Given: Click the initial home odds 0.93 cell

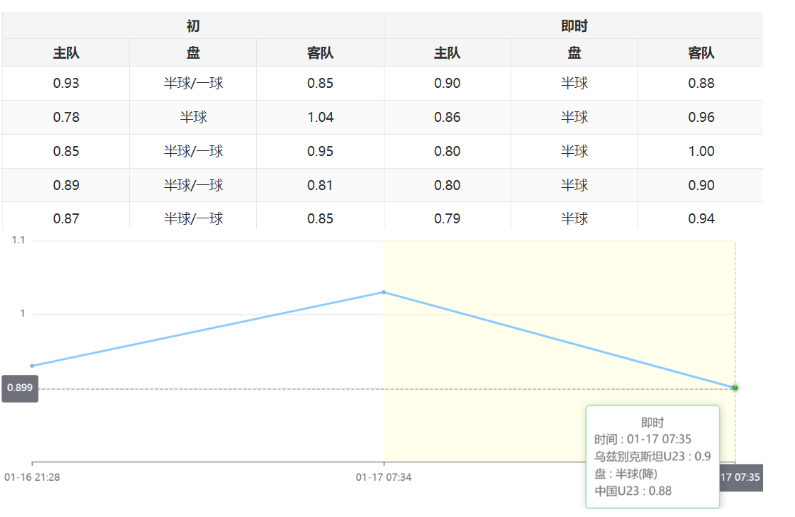Looking at the screenshot, I should coord(66,83).
